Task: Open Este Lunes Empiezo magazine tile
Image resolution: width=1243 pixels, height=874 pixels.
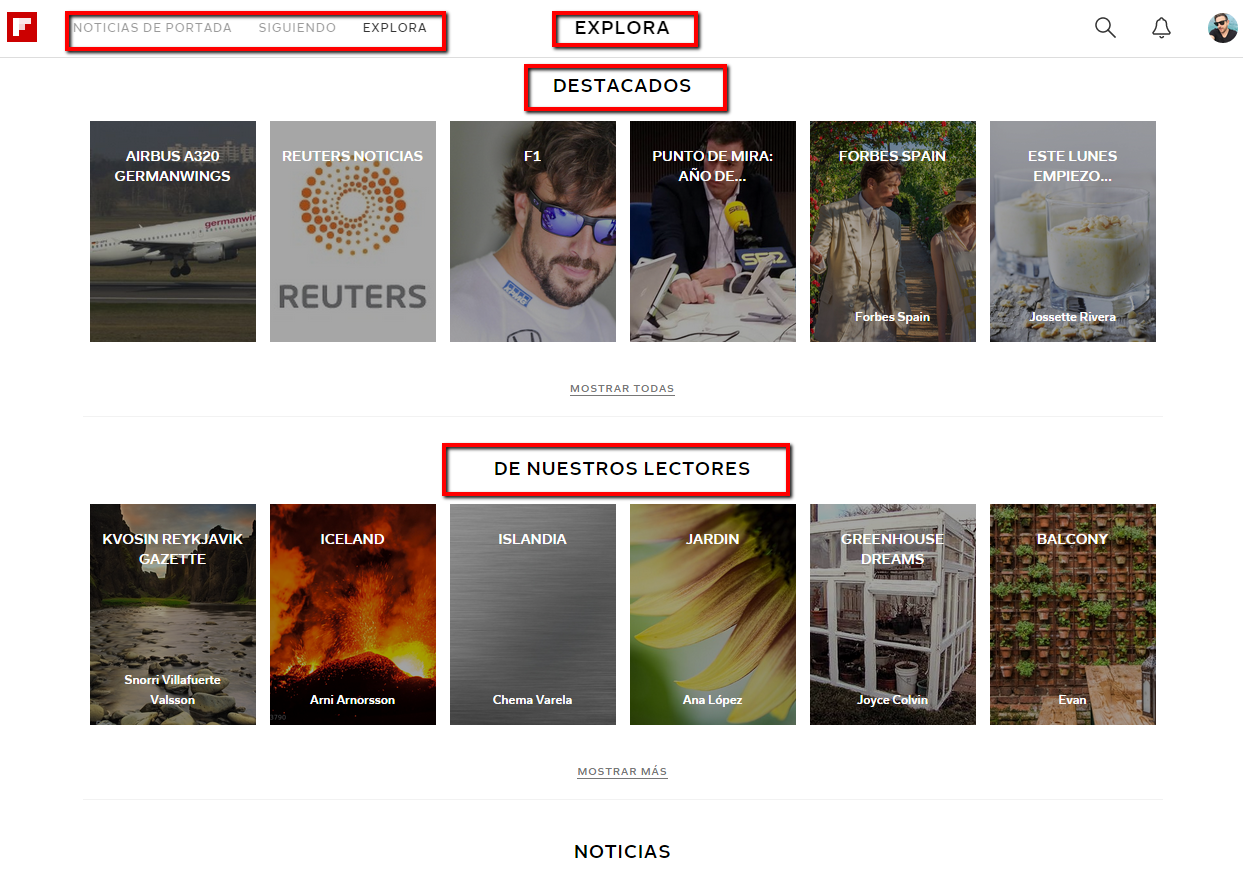Action: [1073, 232]
